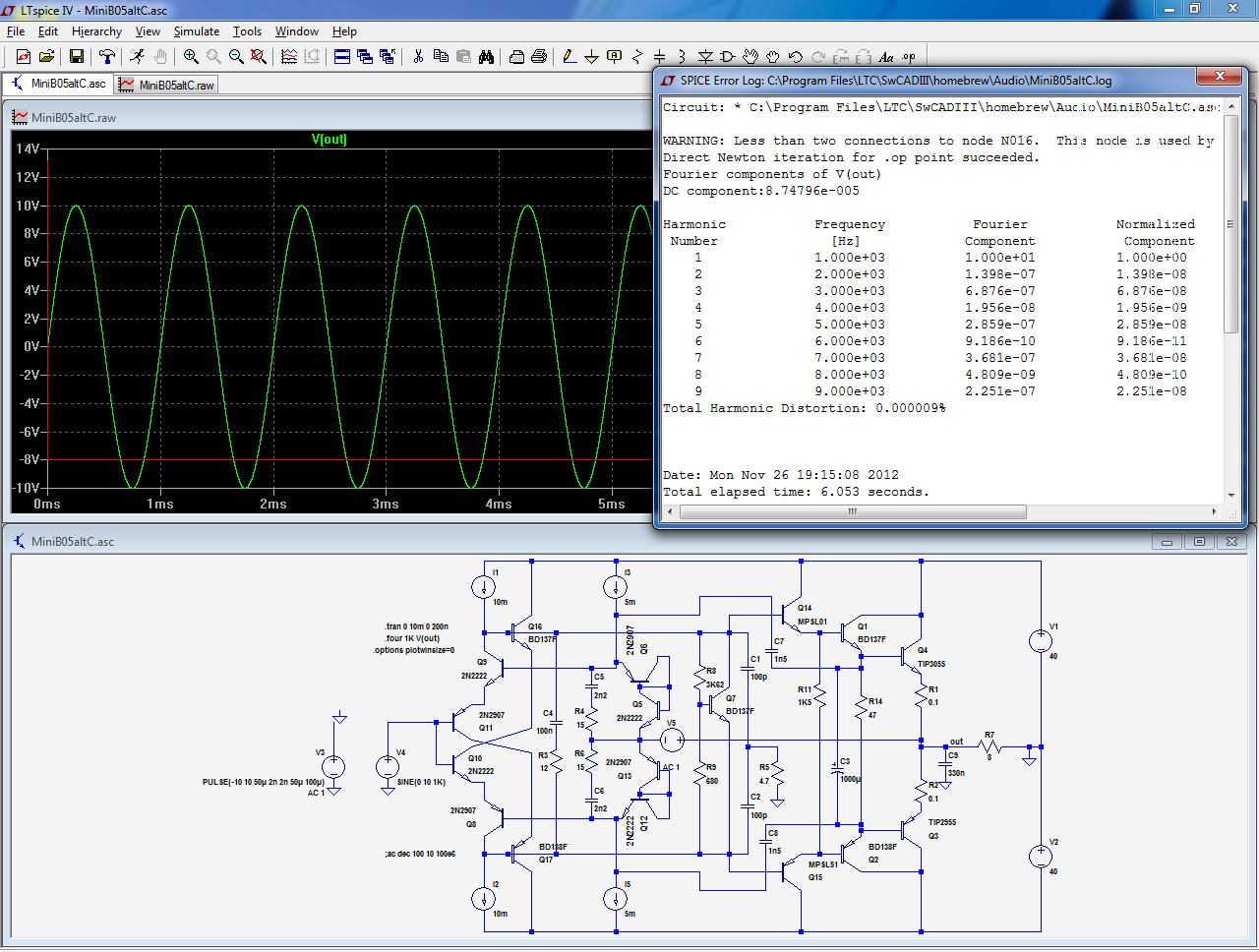Close all windows toolbar icon
This screenshot has width=1259, height=952.
pyautogui.click(x=388, y=57)
